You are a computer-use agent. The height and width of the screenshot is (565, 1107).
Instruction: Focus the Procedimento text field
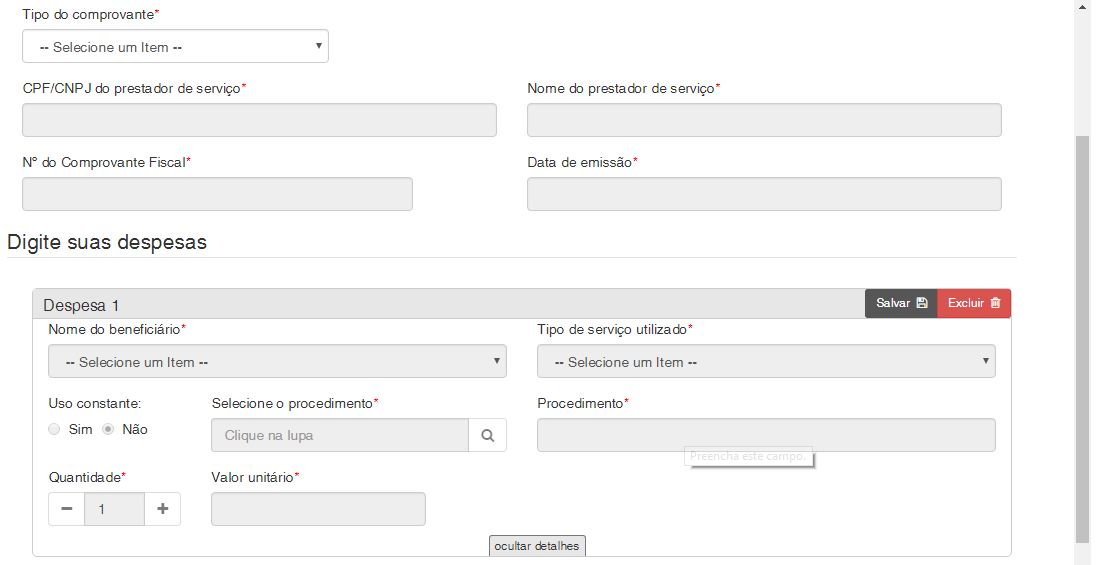(766, 435)
